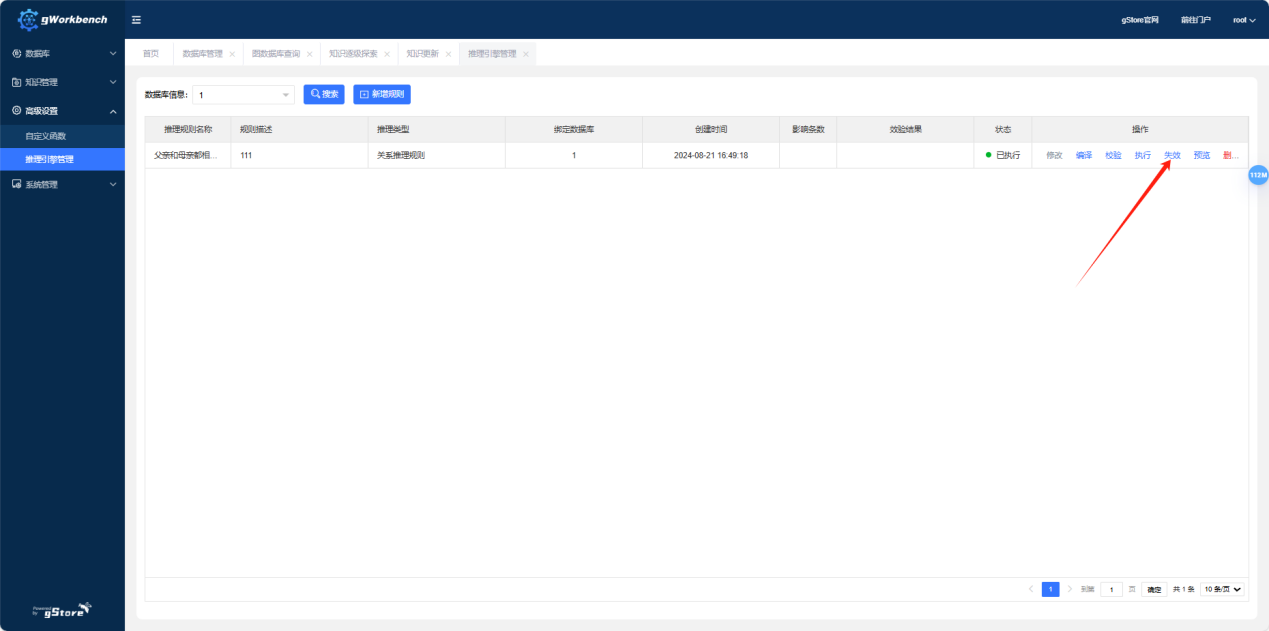
Task: Switch to the 首页 tab
Action: (x=150, y=54)
